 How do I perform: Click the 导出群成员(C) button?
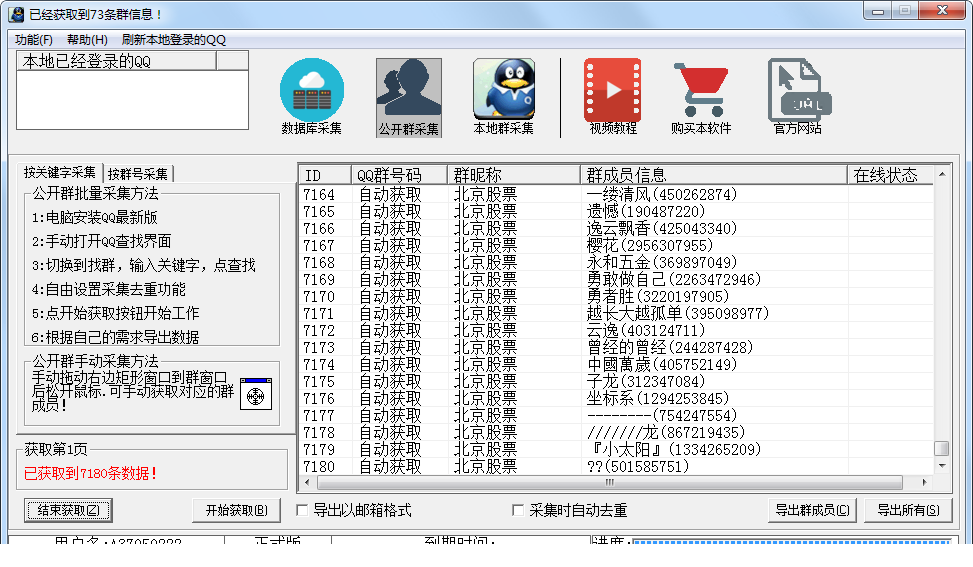click(812, 510)
